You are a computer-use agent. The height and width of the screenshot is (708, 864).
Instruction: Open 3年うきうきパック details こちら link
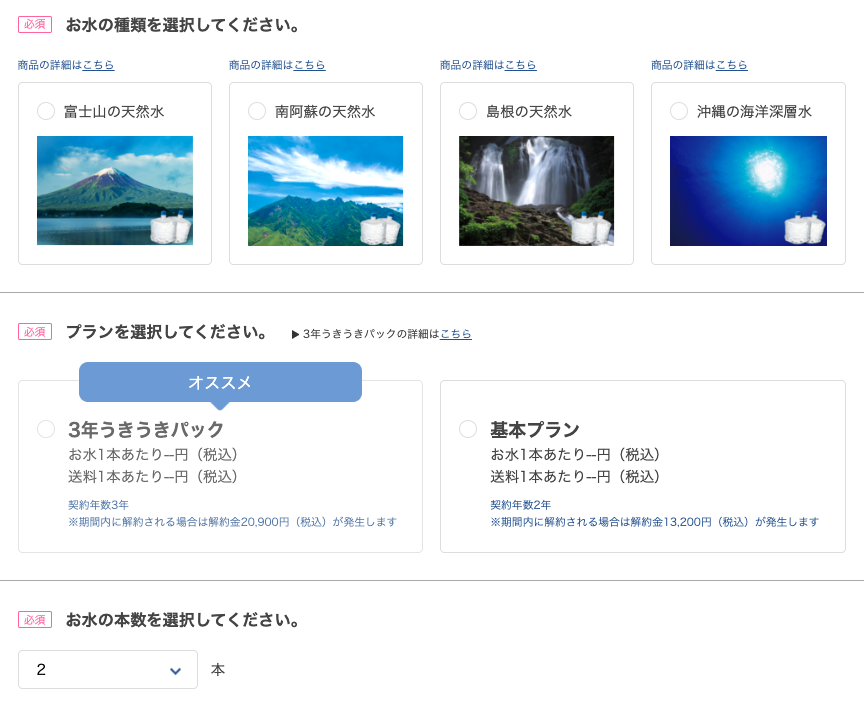(455, 334)
